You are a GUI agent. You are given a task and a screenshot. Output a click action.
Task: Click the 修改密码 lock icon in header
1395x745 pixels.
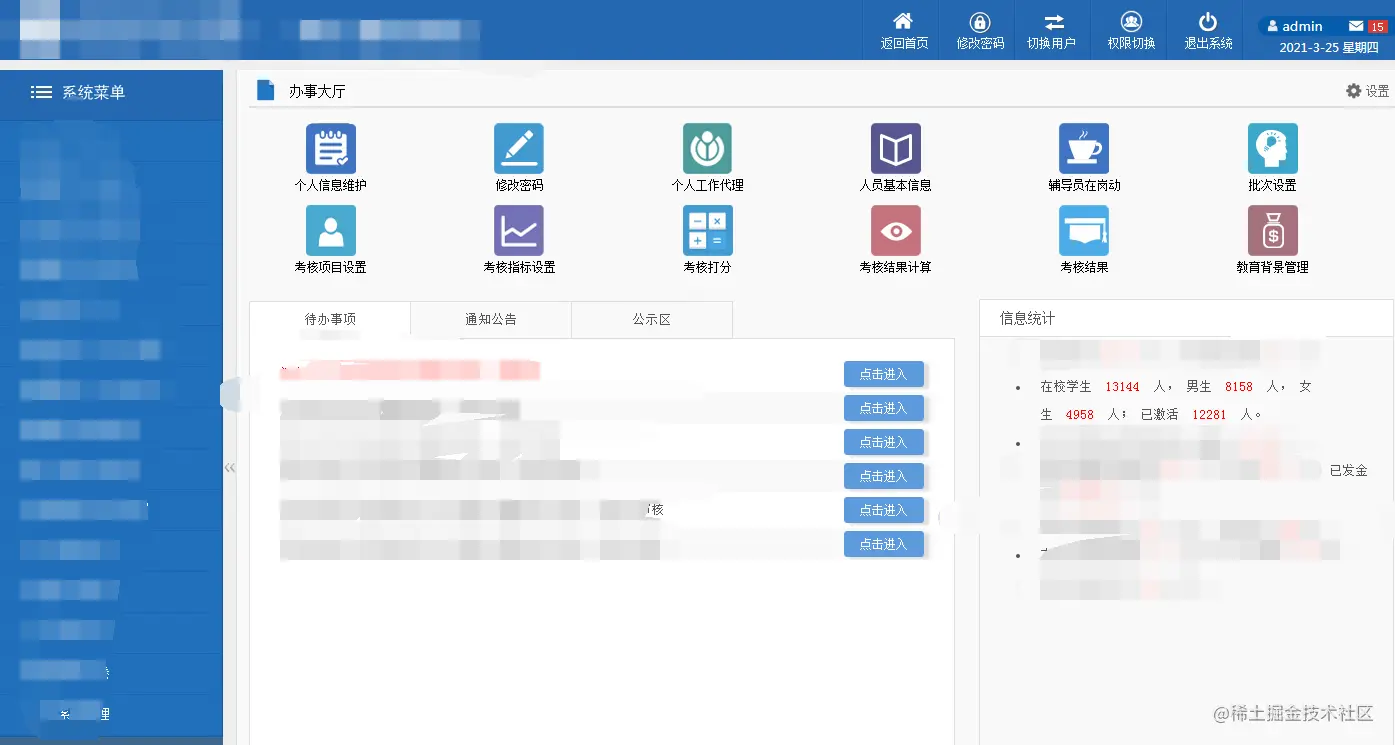pos(980,21)
